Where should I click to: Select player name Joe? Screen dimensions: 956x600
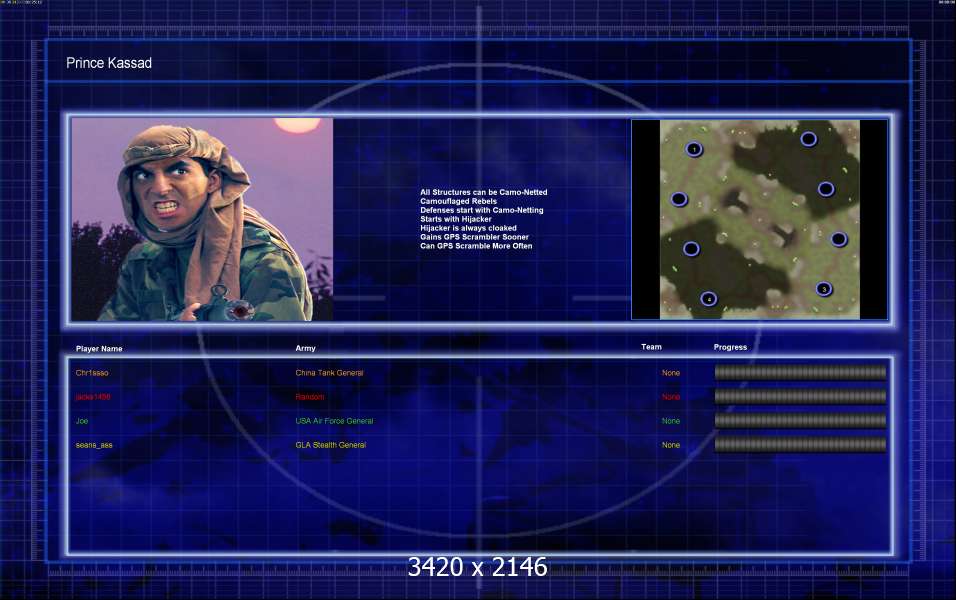(x=82, y=421)
